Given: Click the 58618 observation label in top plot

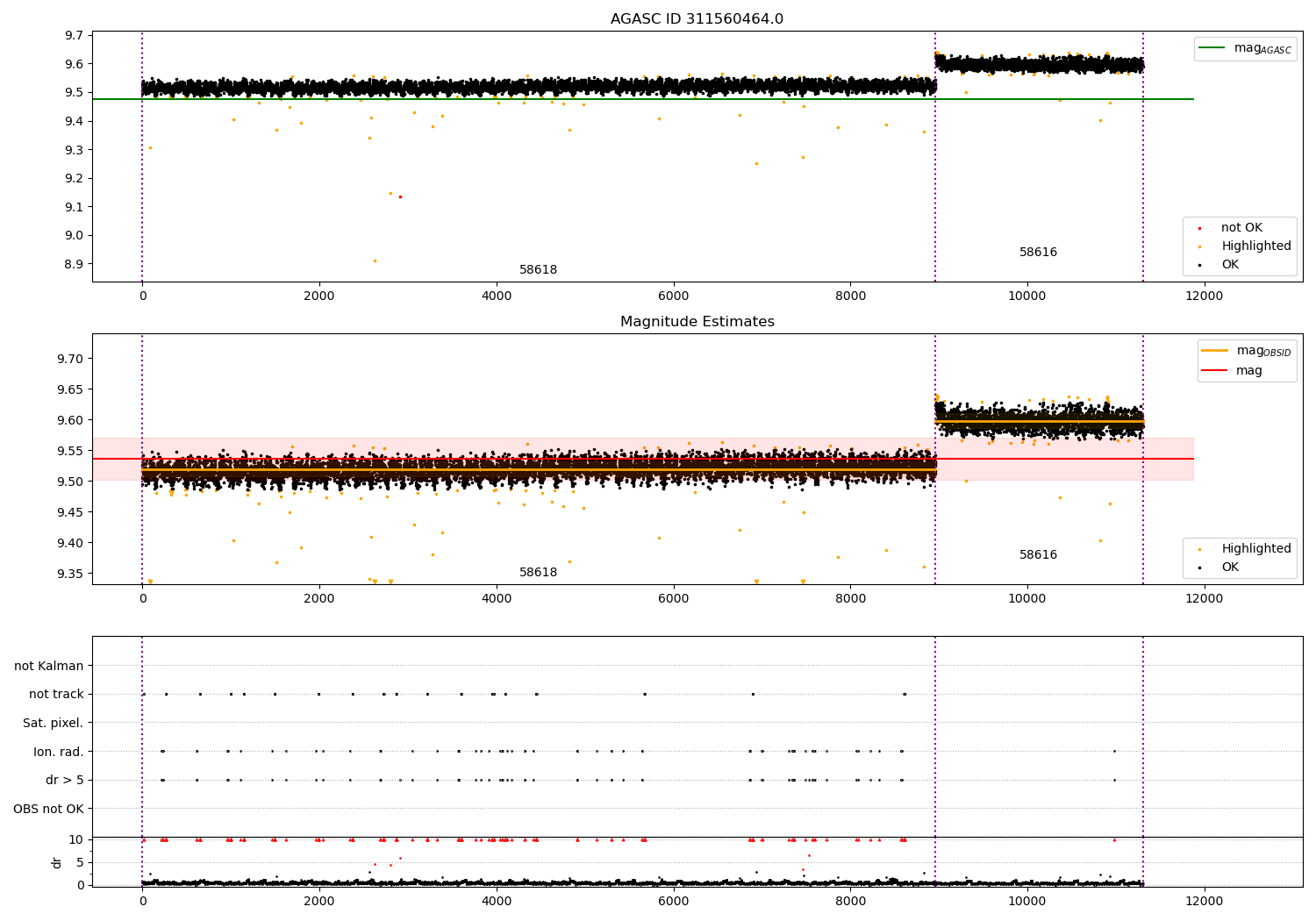Looking at the screenshot, I should [x=538, y=270].
